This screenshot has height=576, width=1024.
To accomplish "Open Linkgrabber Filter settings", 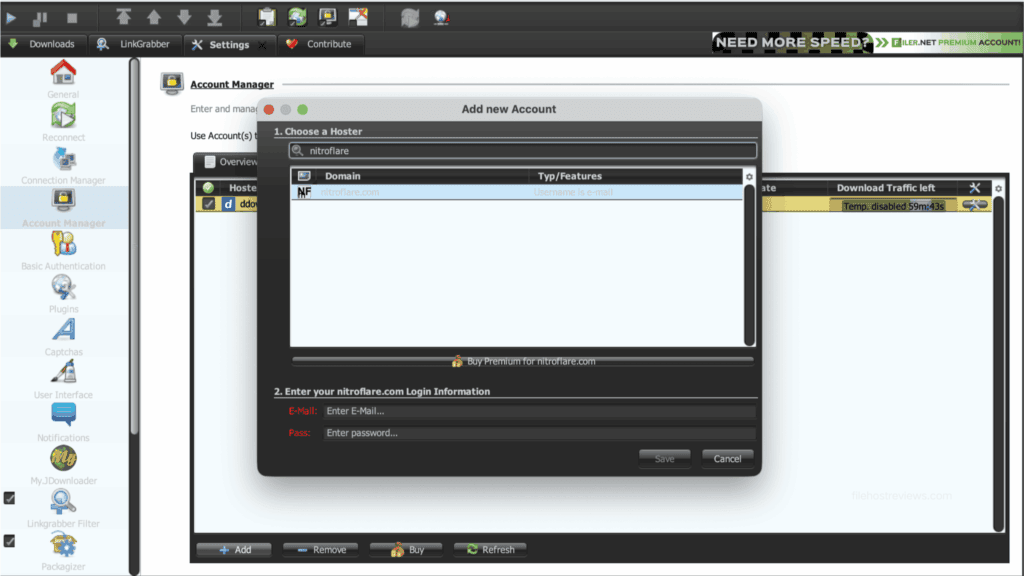I will [63, 509].
